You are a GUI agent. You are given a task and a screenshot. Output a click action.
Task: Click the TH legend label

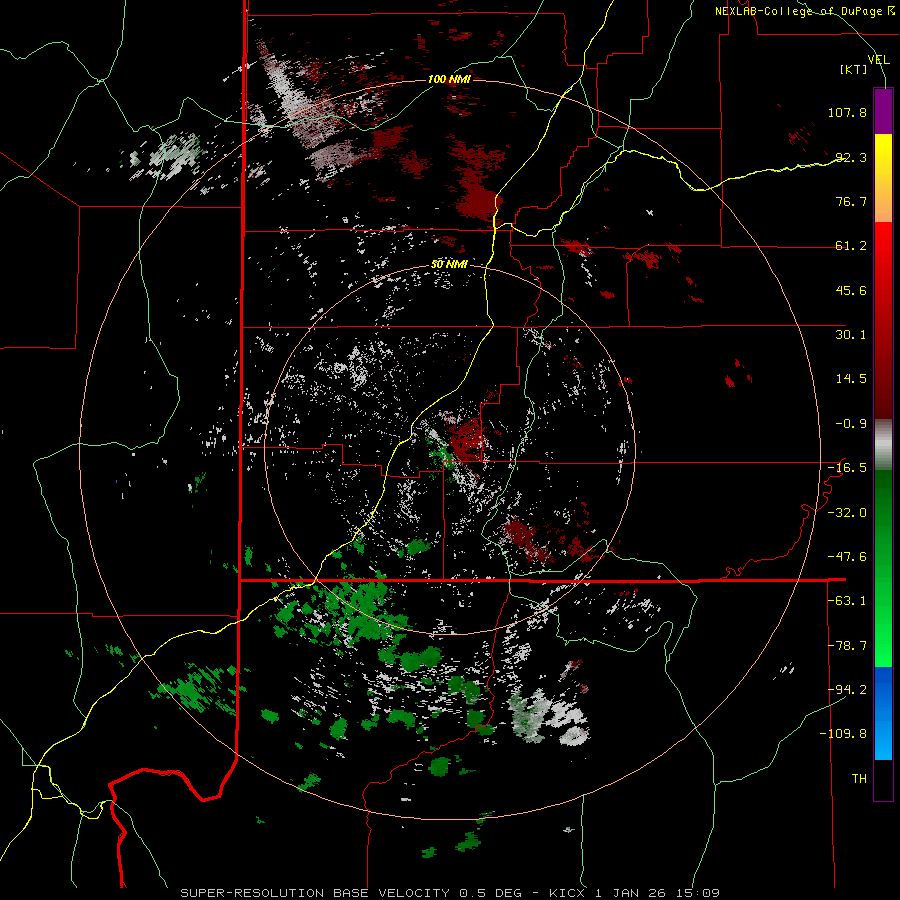point(859,779)
